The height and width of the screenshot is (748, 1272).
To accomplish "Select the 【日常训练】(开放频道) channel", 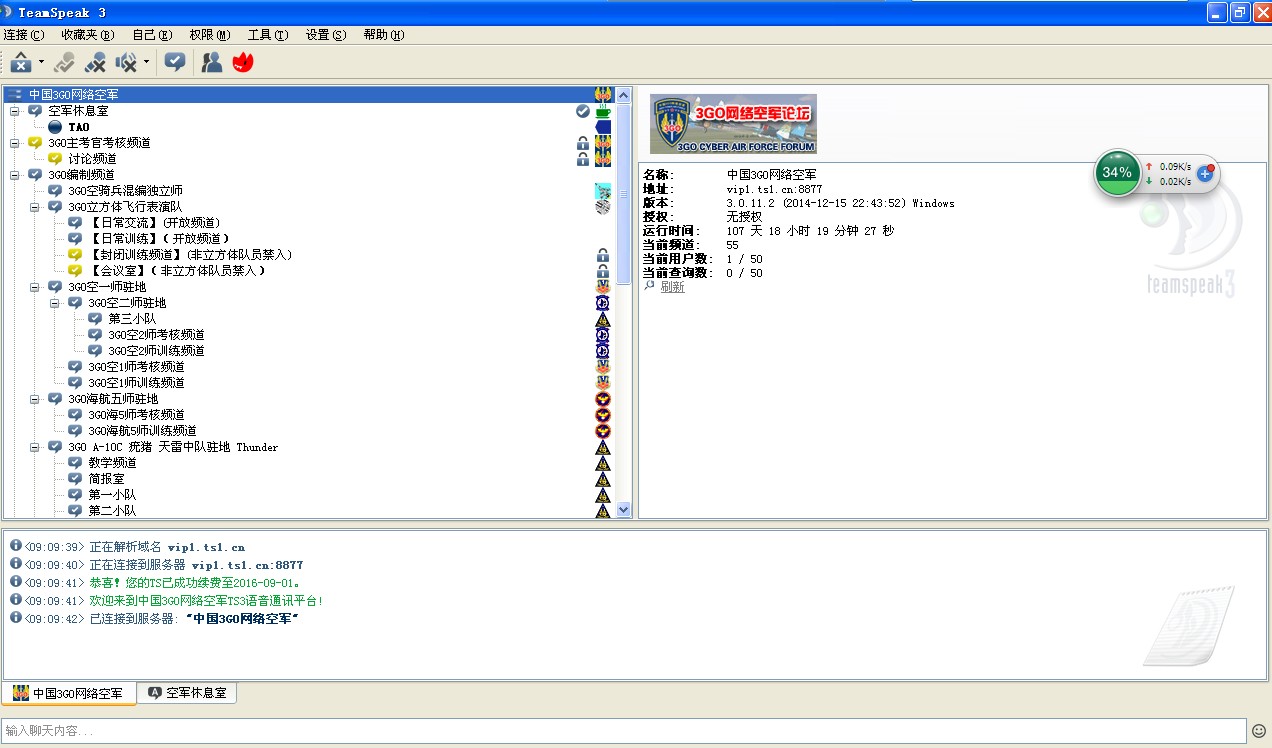I will pos(158,239).
